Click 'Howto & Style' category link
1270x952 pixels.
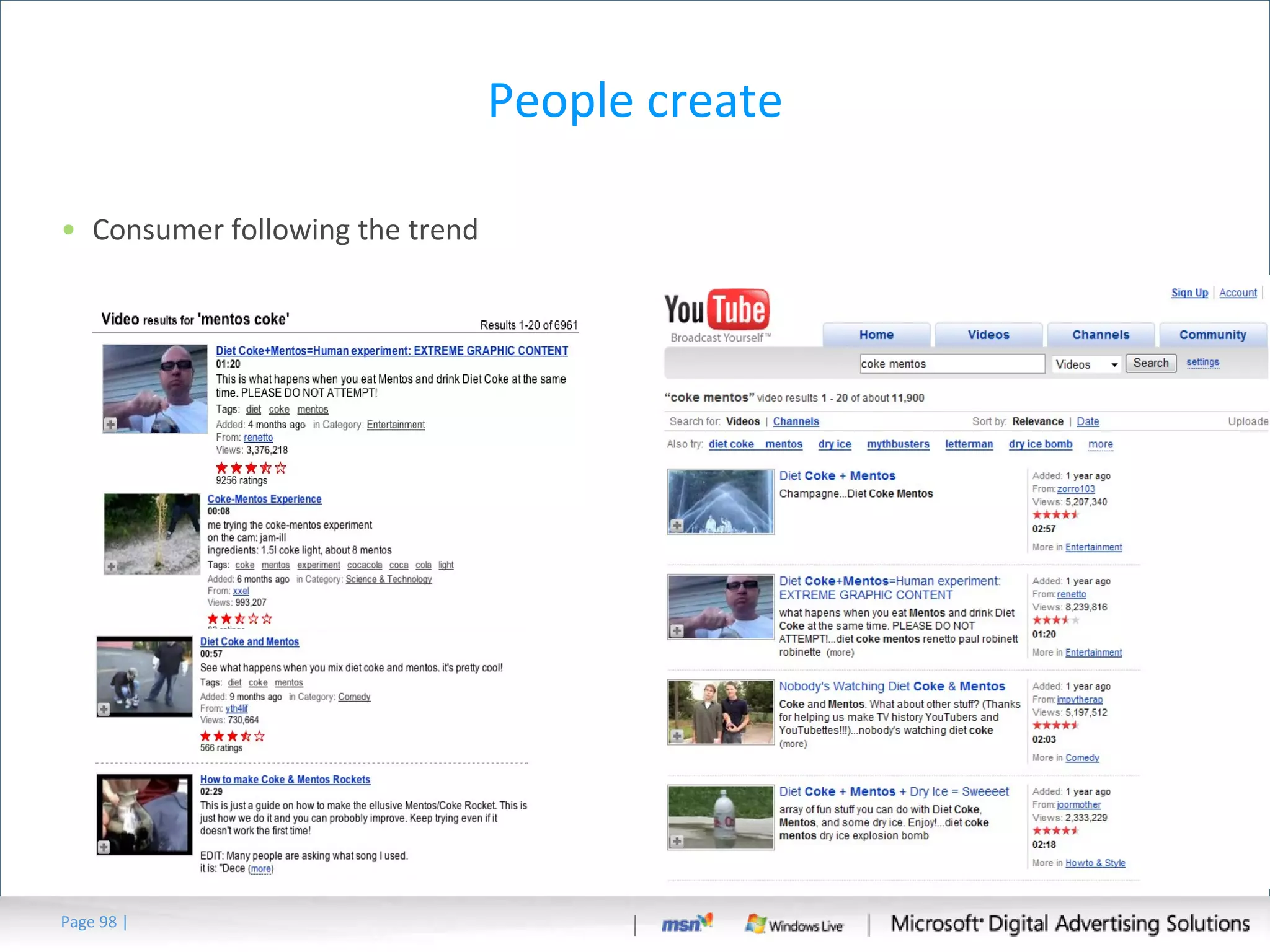click(x=1095, y=863)
